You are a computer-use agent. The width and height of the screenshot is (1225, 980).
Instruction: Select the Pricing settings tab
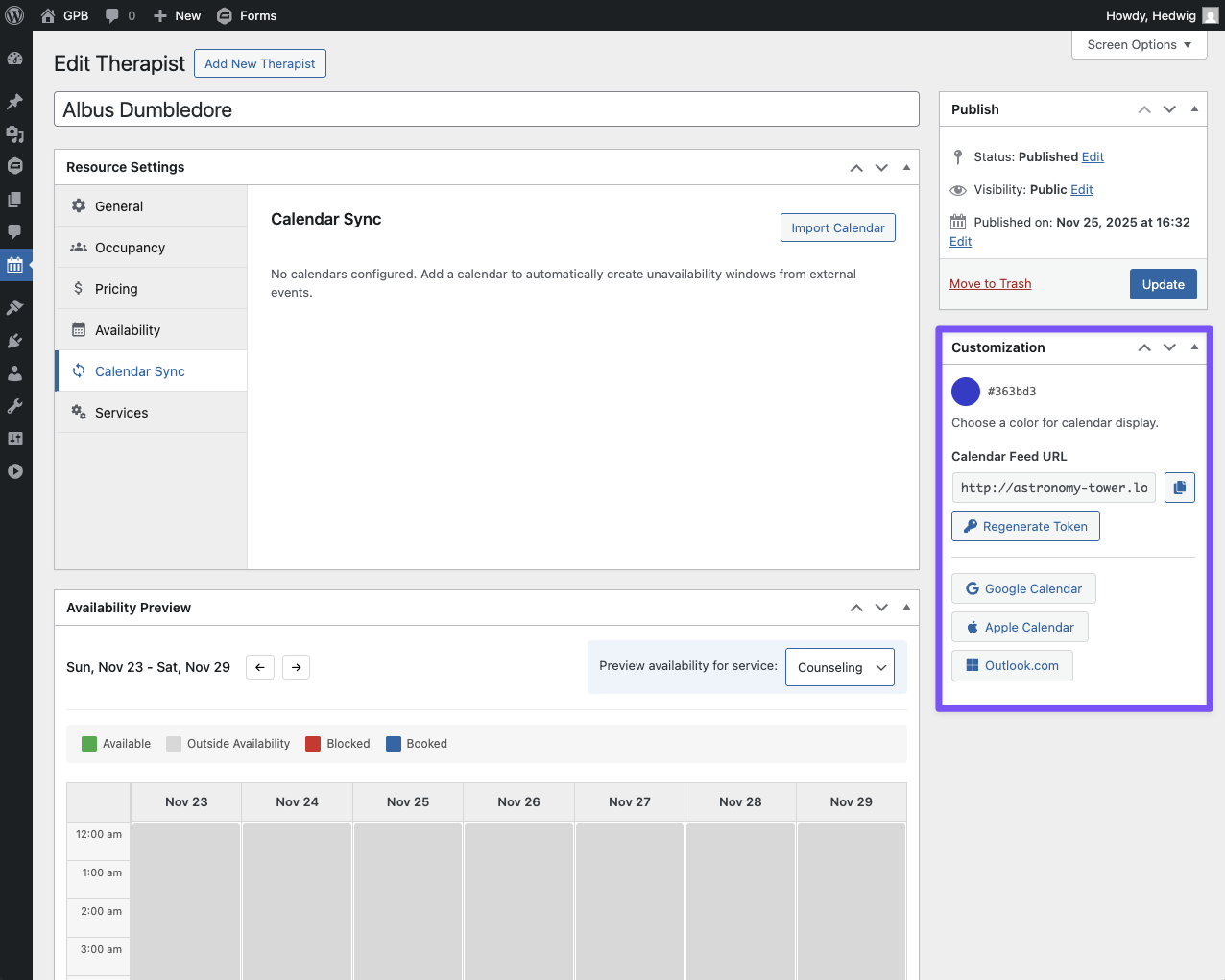[116, 289]
